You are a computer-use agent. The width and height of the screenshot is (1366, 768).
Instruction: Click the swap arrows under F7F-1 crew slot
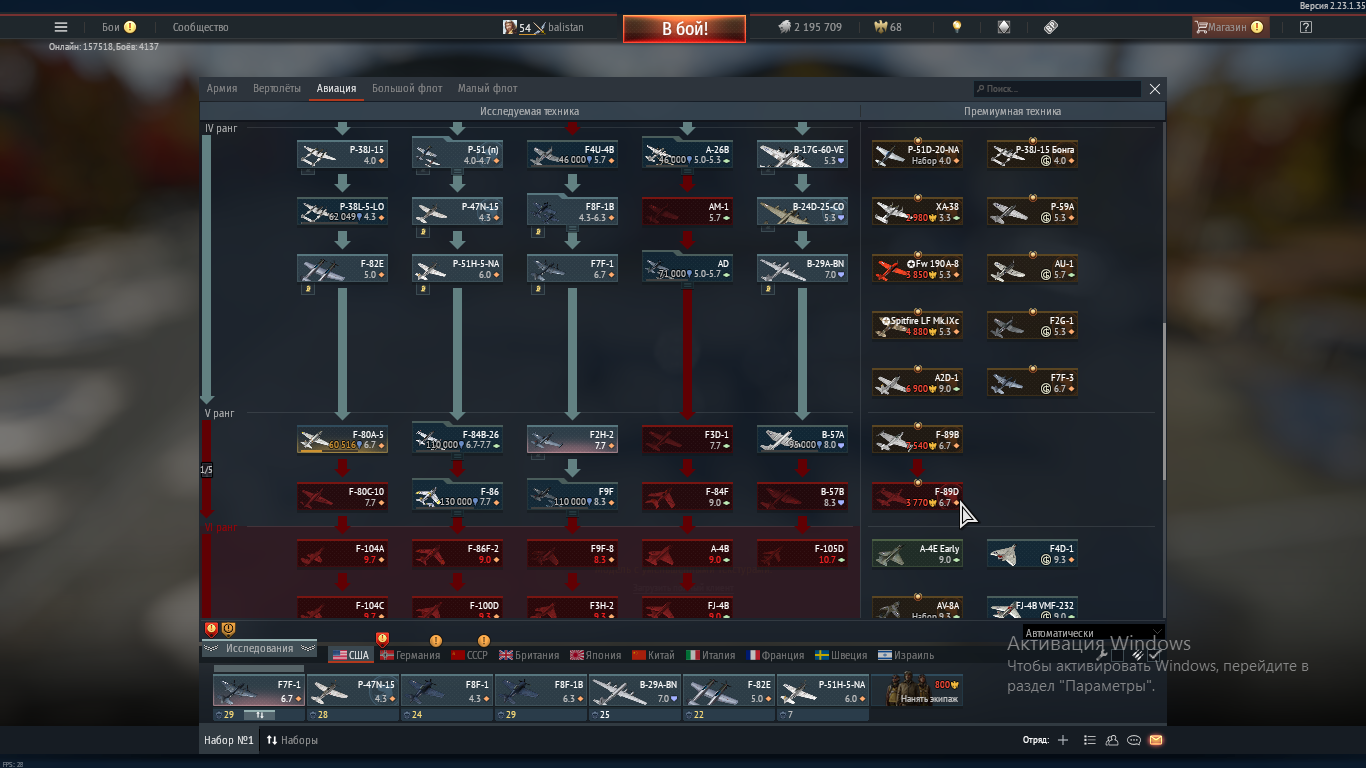point(260,715)
